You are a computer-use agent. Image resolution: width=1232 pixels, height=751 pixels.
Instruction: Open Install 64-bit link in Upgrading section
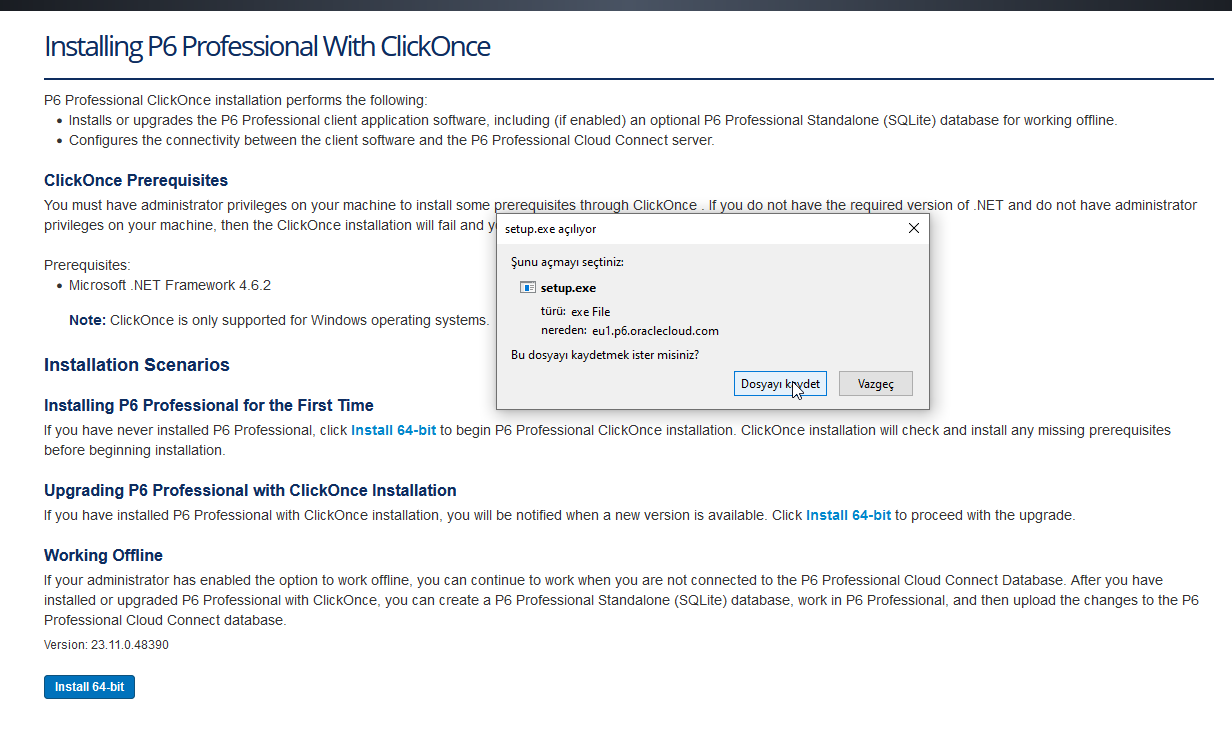coord(848,515)
